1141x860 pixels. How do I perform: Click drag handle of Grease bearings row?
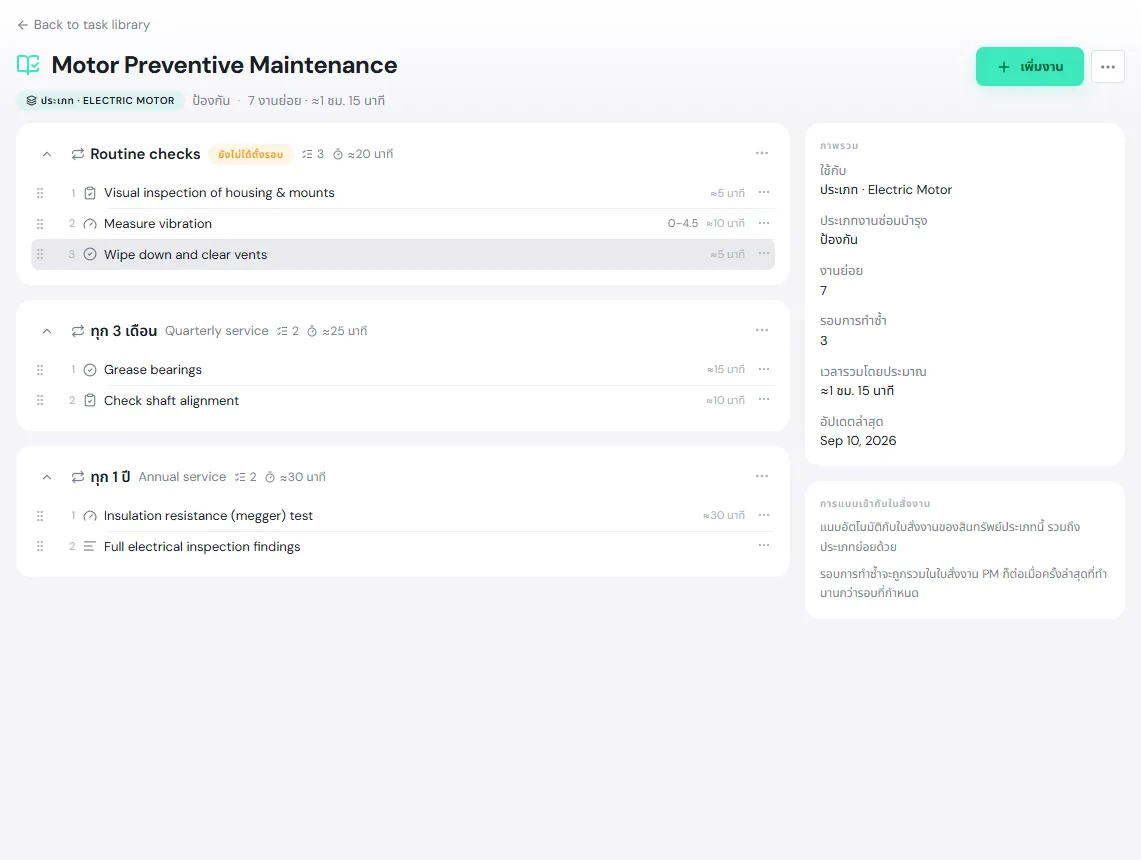click(40, 370)
